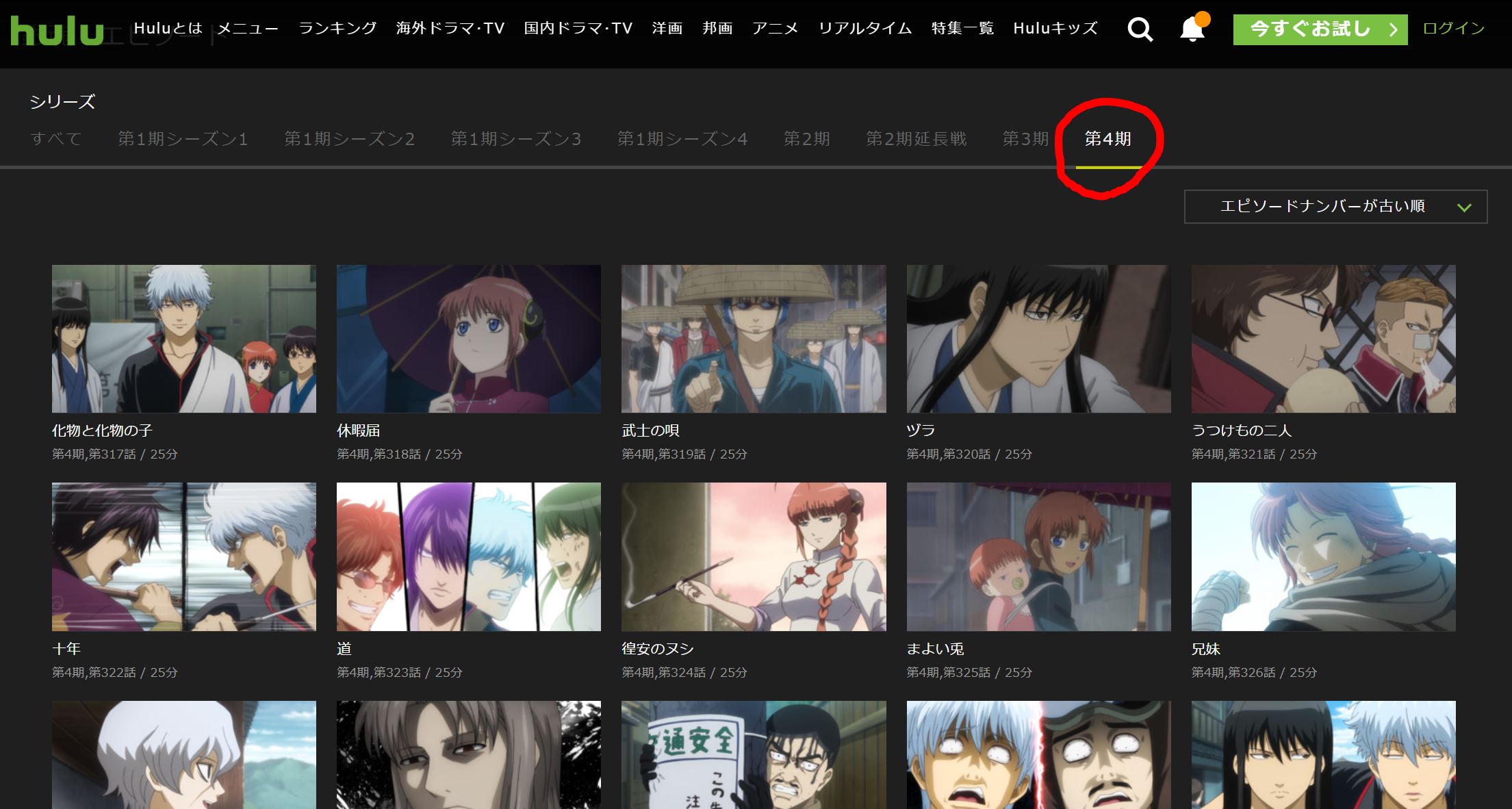The height and width of the screenshot is (809, 1512).
Task: Click the 第4期,第321話 / 25分 text
Action: tap(1255, 454)
